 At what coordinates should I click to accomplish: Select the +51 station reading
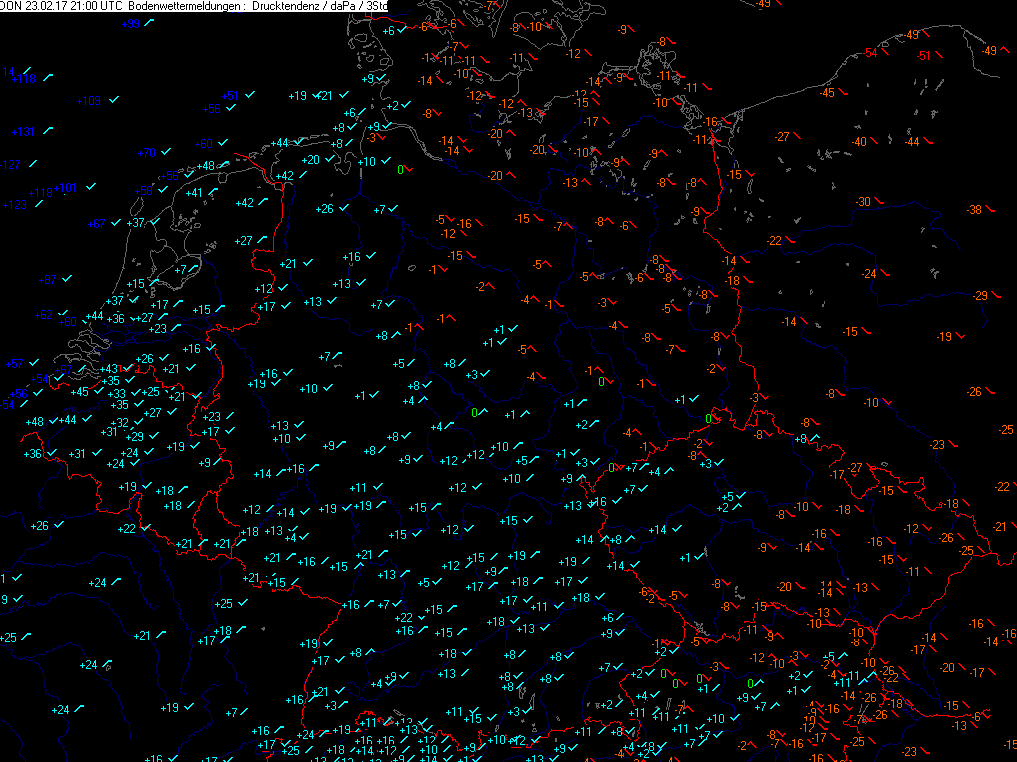230,96
